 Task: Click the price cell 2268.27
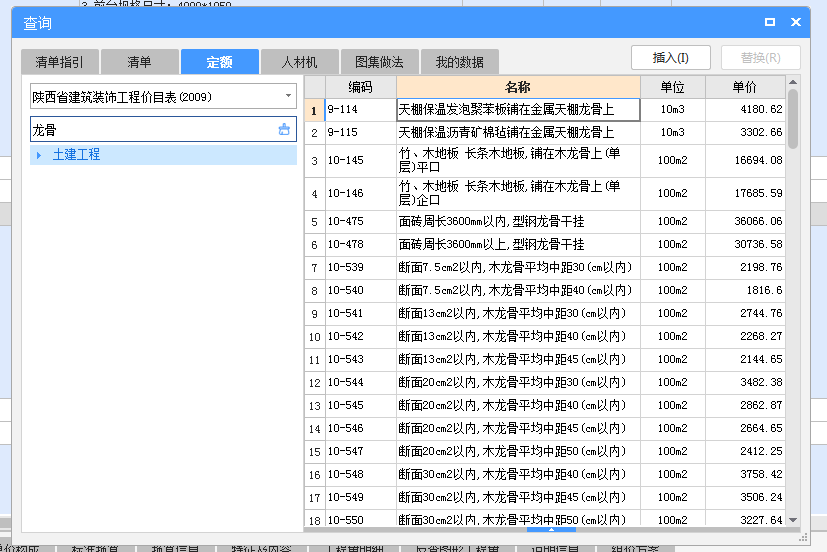[x=745, y=337]
